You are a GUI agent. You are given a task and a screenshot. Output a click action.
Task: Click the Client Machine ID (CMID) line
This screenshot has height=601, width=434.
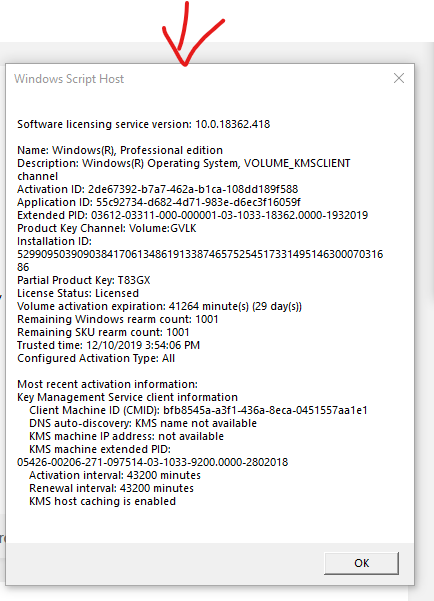(198, 411)
